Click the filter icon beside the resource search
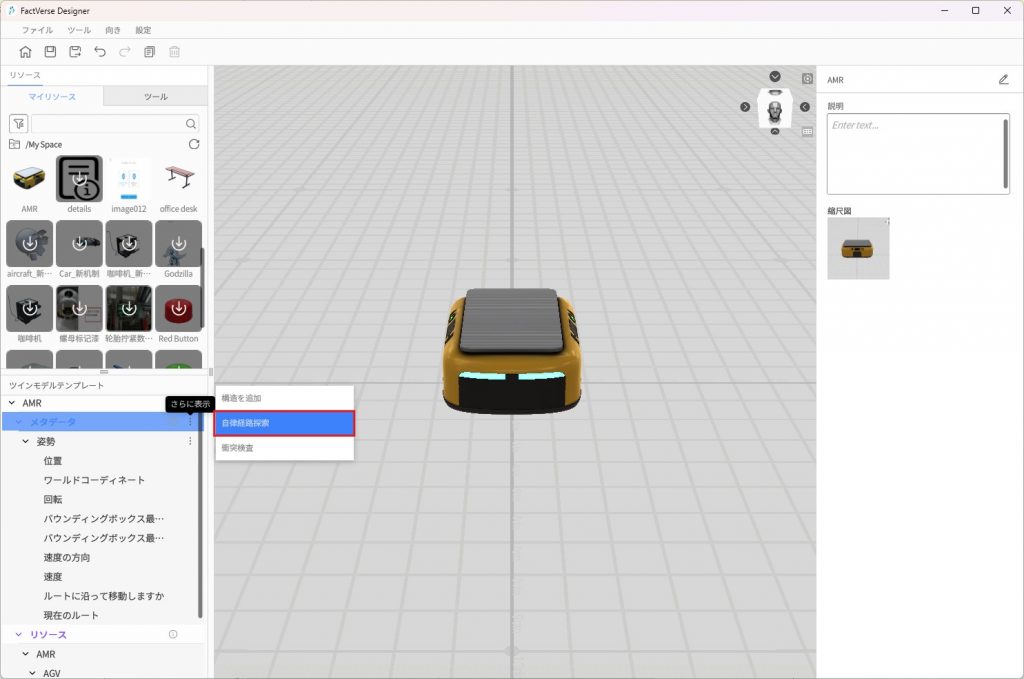The width and height of the screenshot is (1024, 679). (18, 124)
